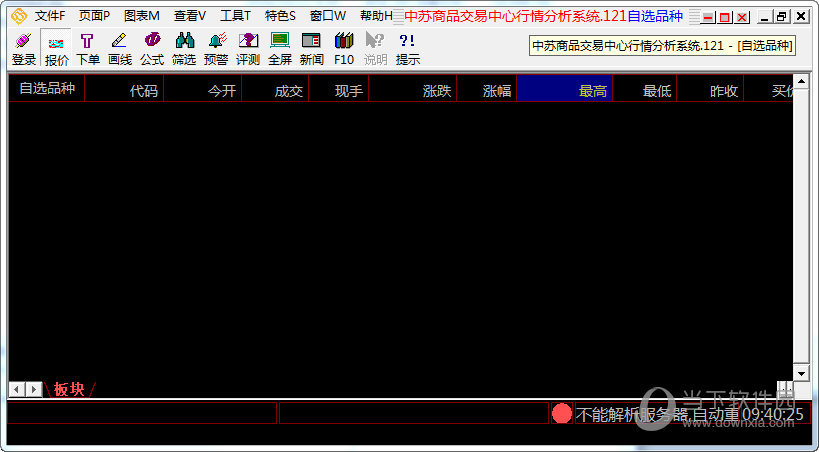The image size is (819, 452).
Task: Click the red status indicator circle
Action: click(x=562, y=413)
